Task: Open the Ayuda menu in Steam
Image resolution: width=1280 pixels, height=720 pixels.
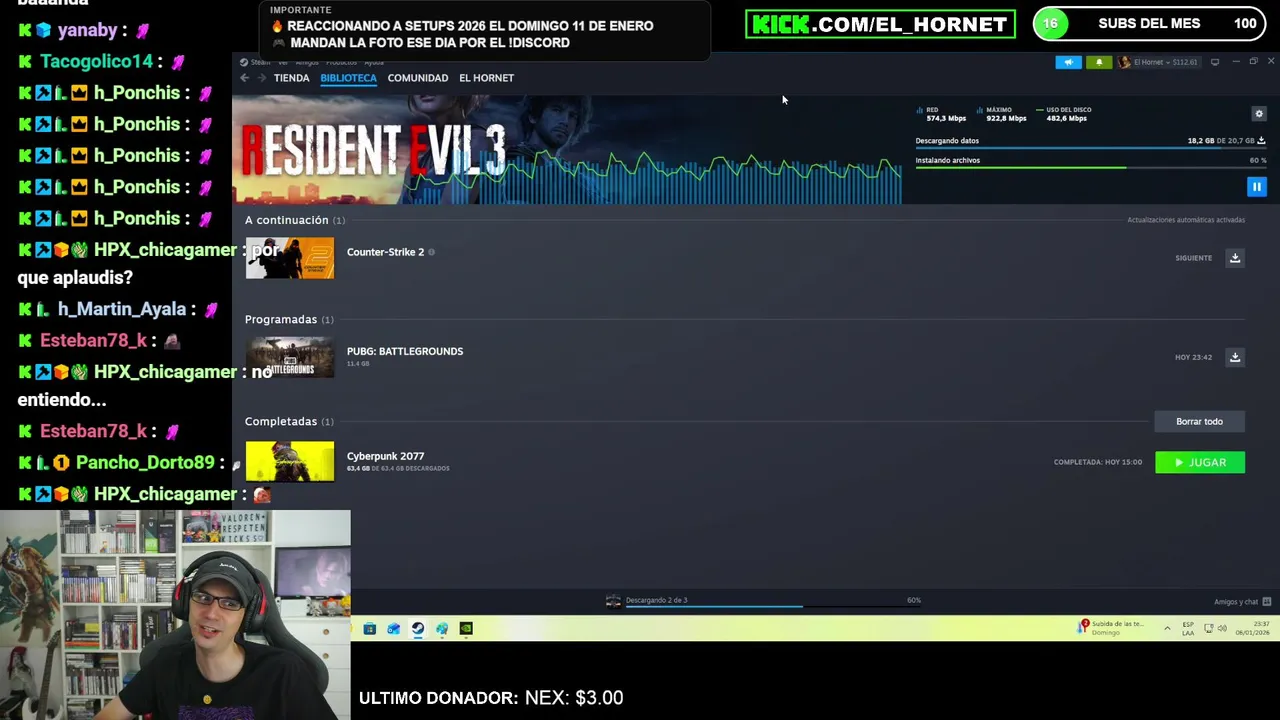Action: [x=374, y=62]
